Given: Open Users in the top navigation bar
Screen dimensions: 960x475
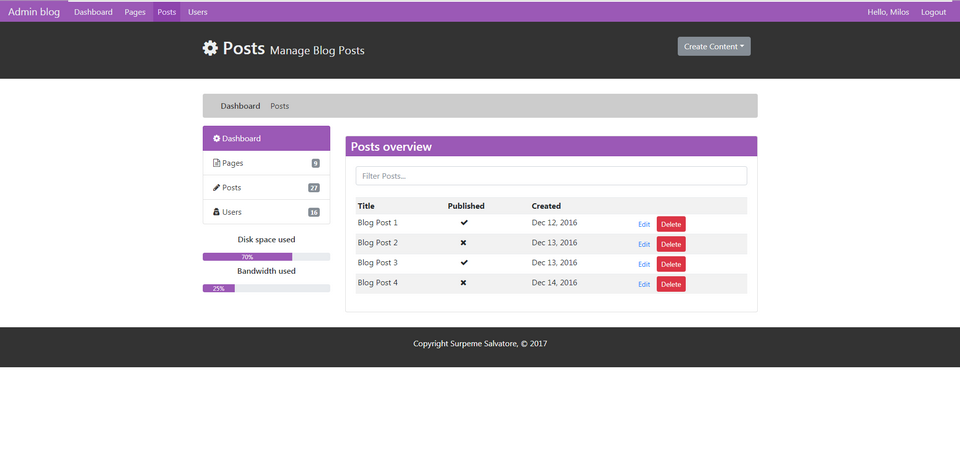Looking at the screenshot, I should (198, 12).
